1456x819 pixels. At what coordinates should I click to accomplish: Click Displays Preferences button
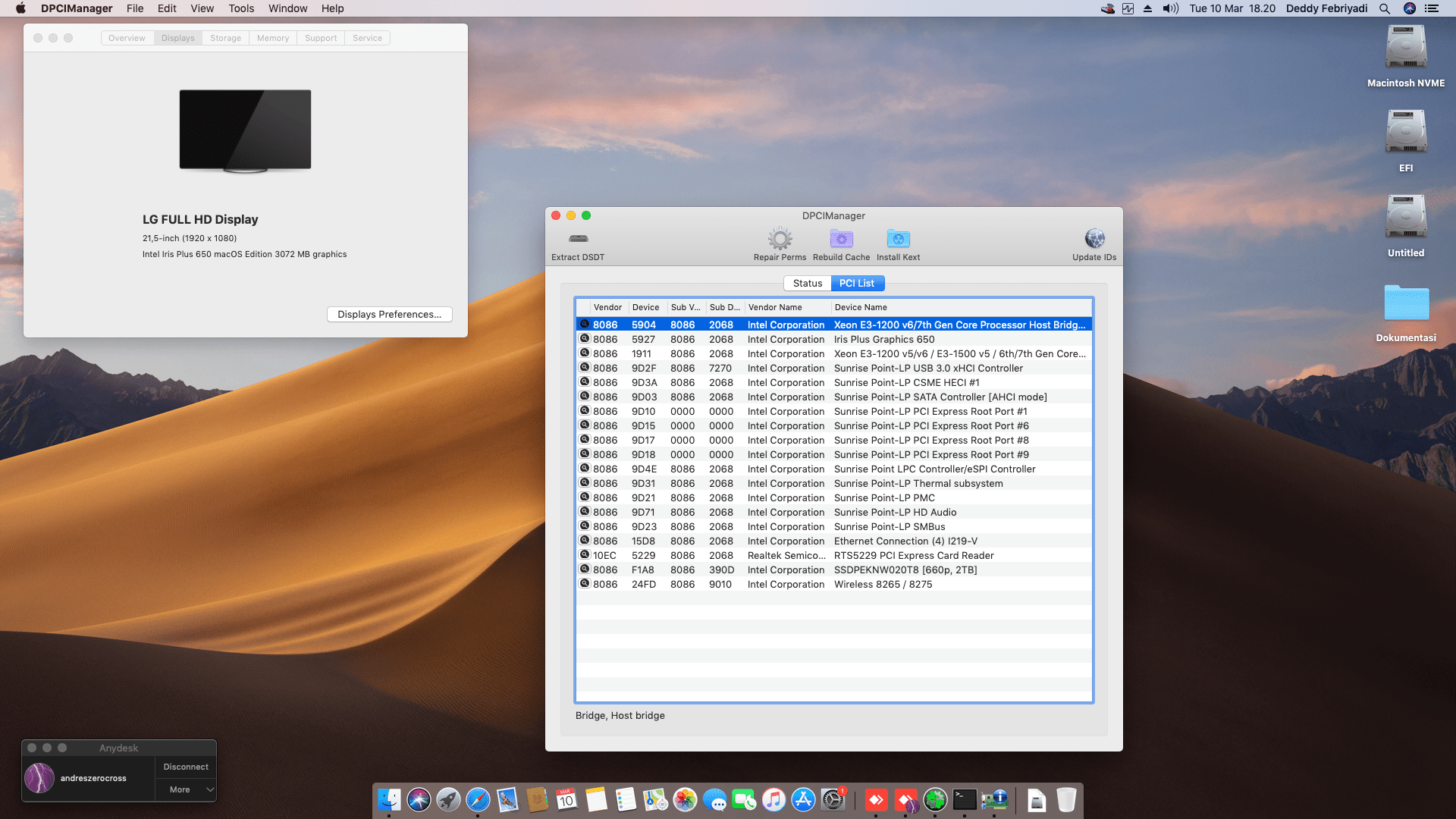pyautogui.click(x=389, y=314)
